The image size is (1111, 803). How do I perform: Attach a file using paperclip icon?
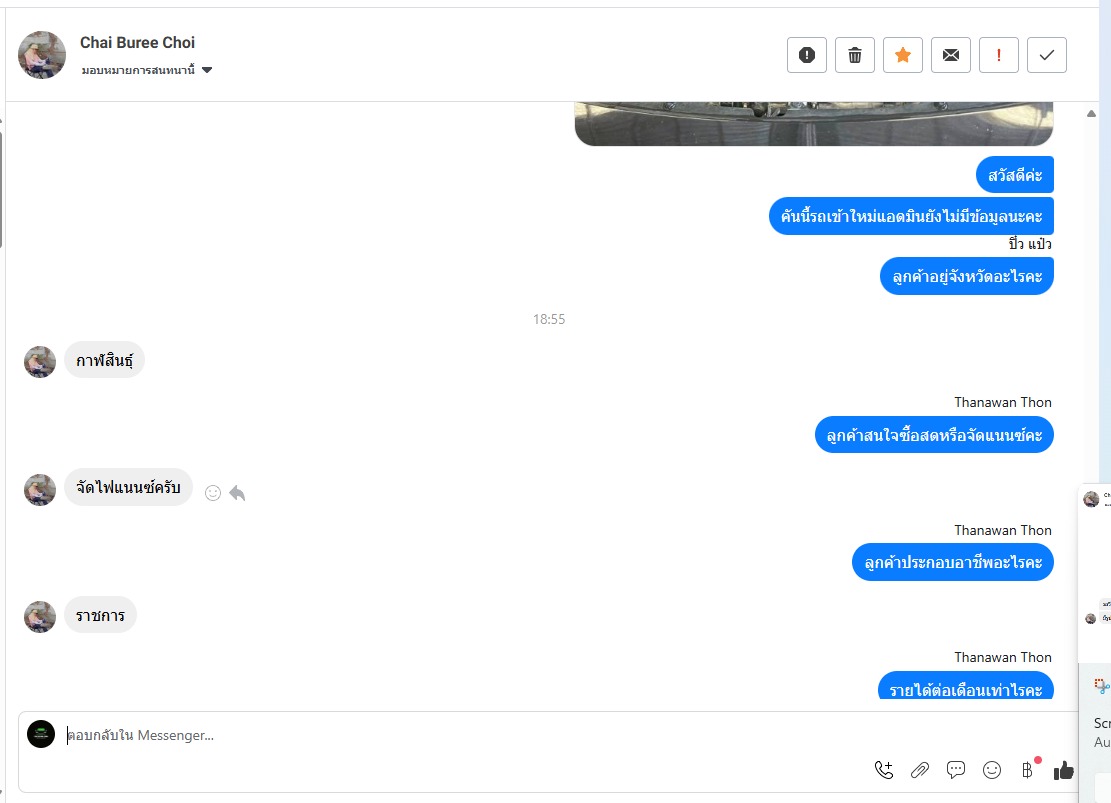pyautogui.click(x=920, y=770)
